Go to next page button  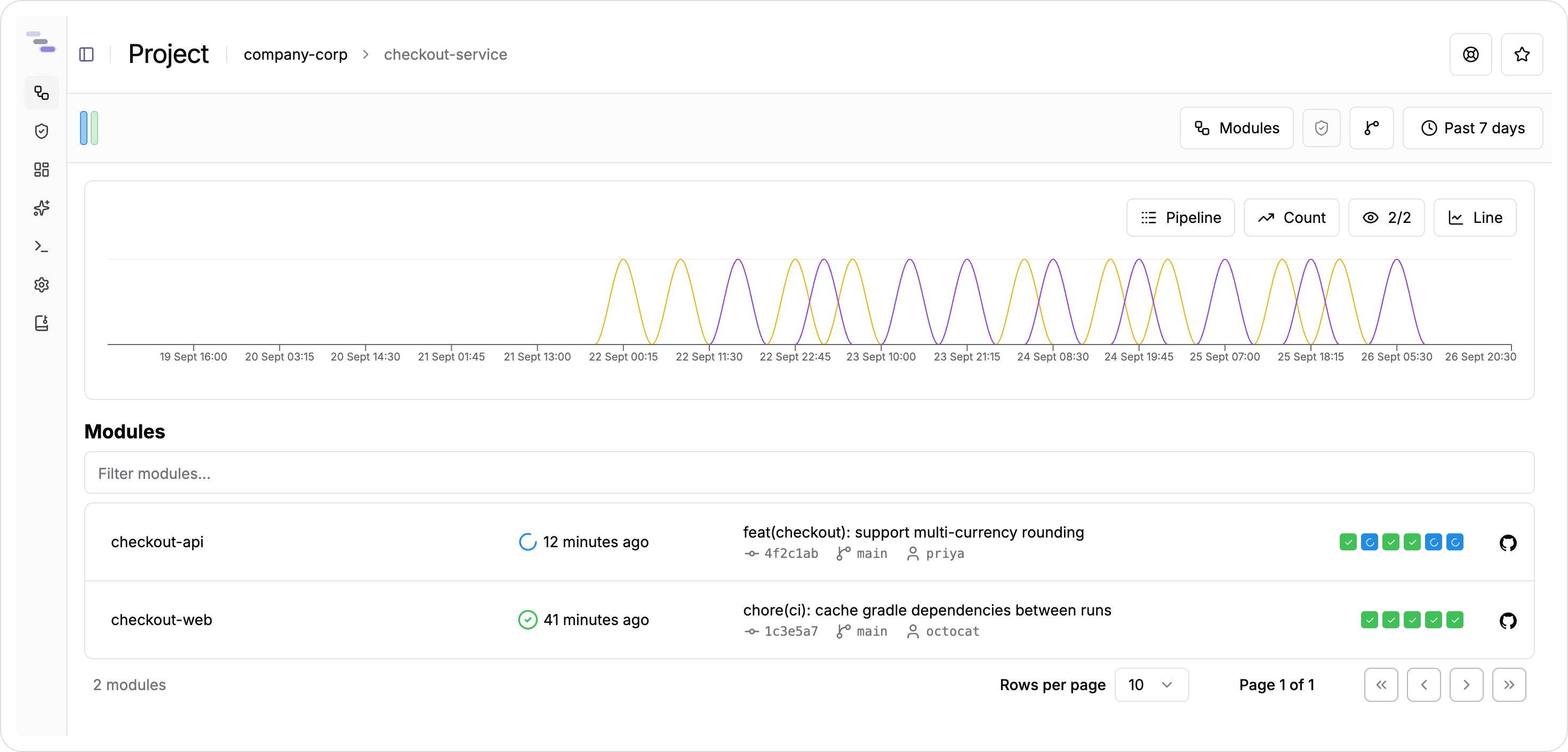[1466, 684]
